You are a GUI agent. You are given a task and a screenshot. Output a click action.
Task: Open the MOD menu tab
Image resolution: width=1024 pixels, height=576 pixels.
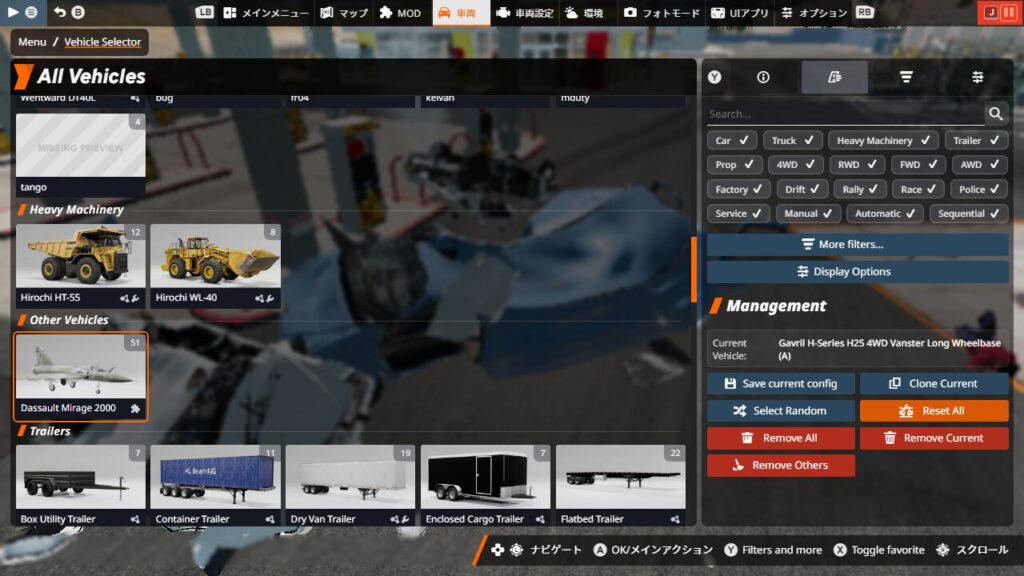400,13
